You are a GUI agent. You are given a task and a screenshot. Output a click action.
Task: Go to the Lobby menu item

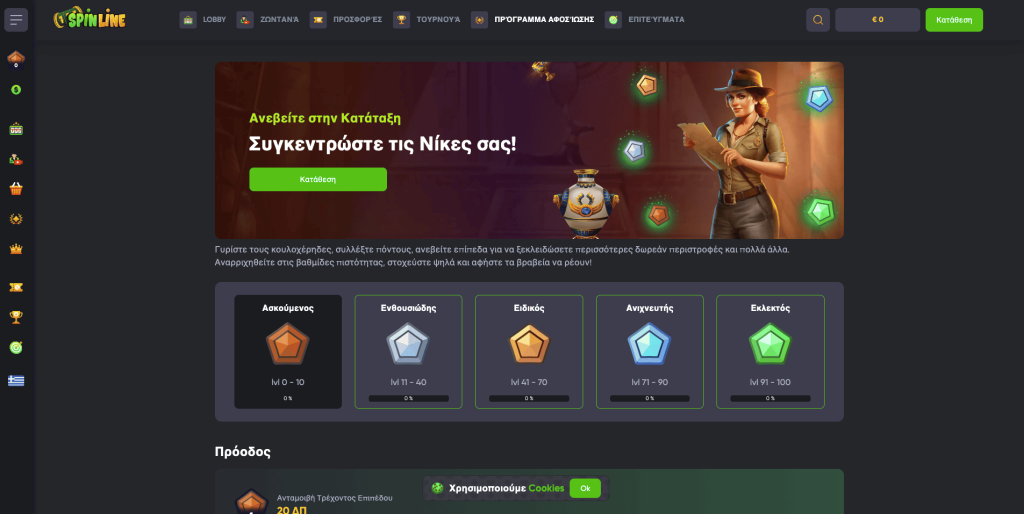[203, 20]
